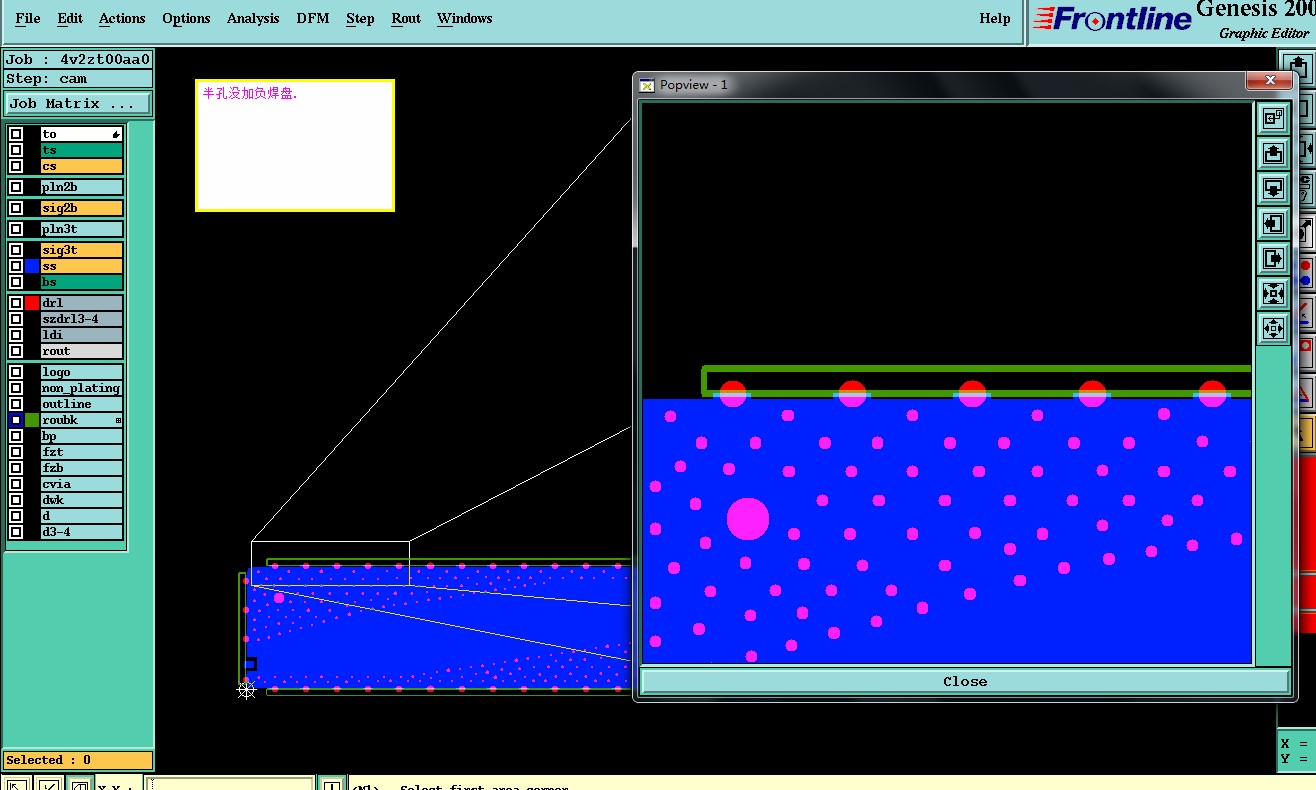Select the 'cvia' layer name
The image size is (1316, 790).
(x=81, y=484)
